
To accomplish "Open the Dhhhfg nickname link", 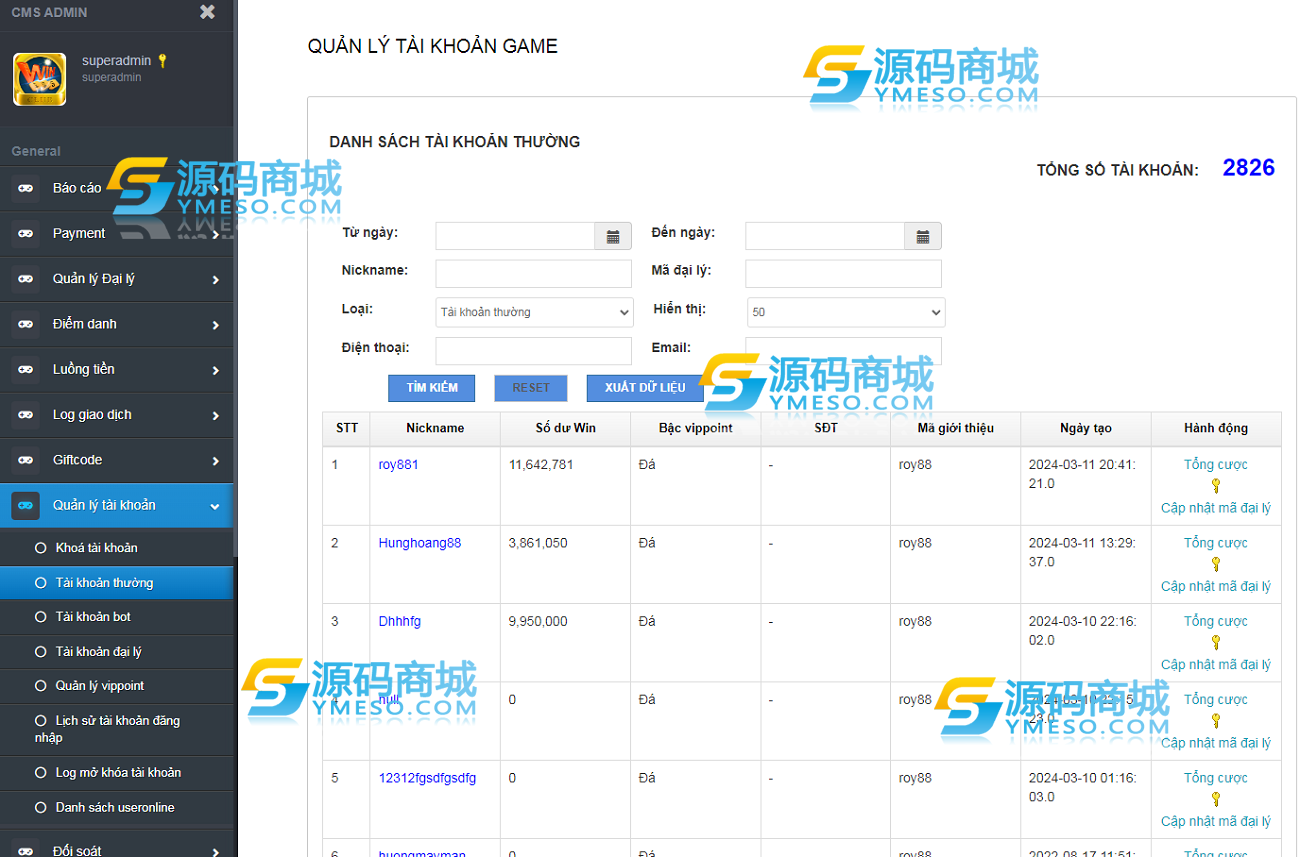I will (x=400, y=621).
